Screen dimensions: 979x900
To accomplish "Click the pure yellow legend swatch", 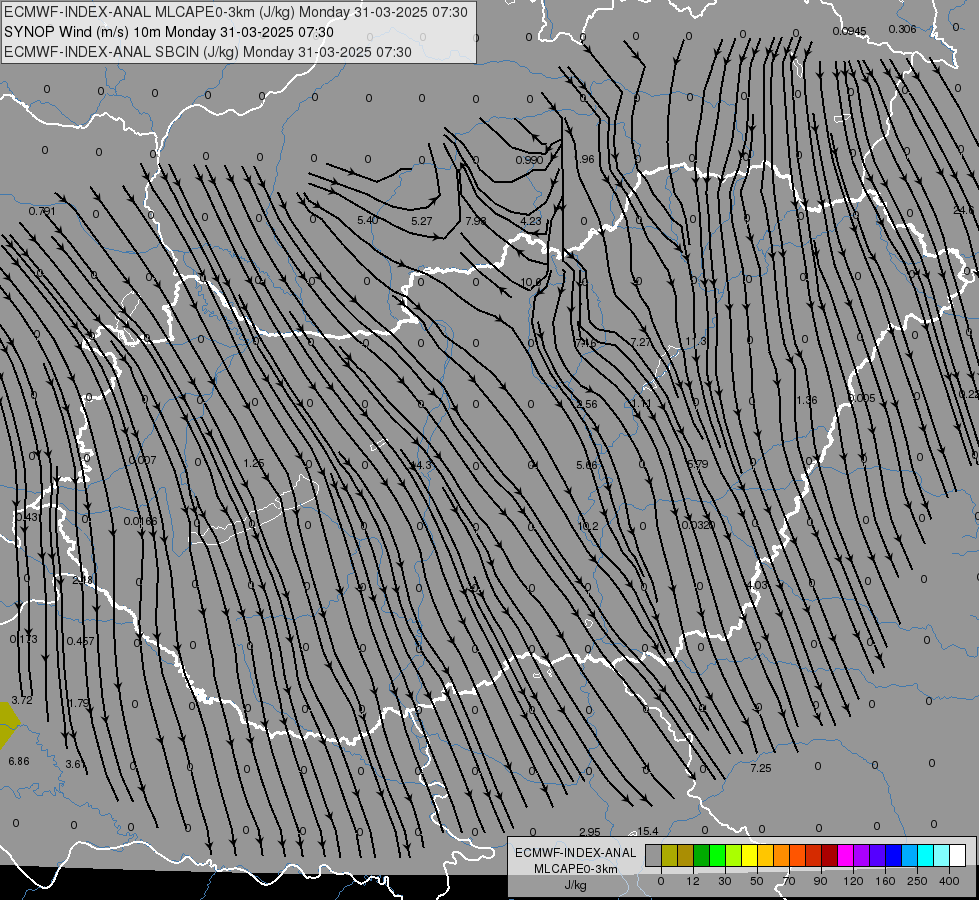I will [749, 855].
